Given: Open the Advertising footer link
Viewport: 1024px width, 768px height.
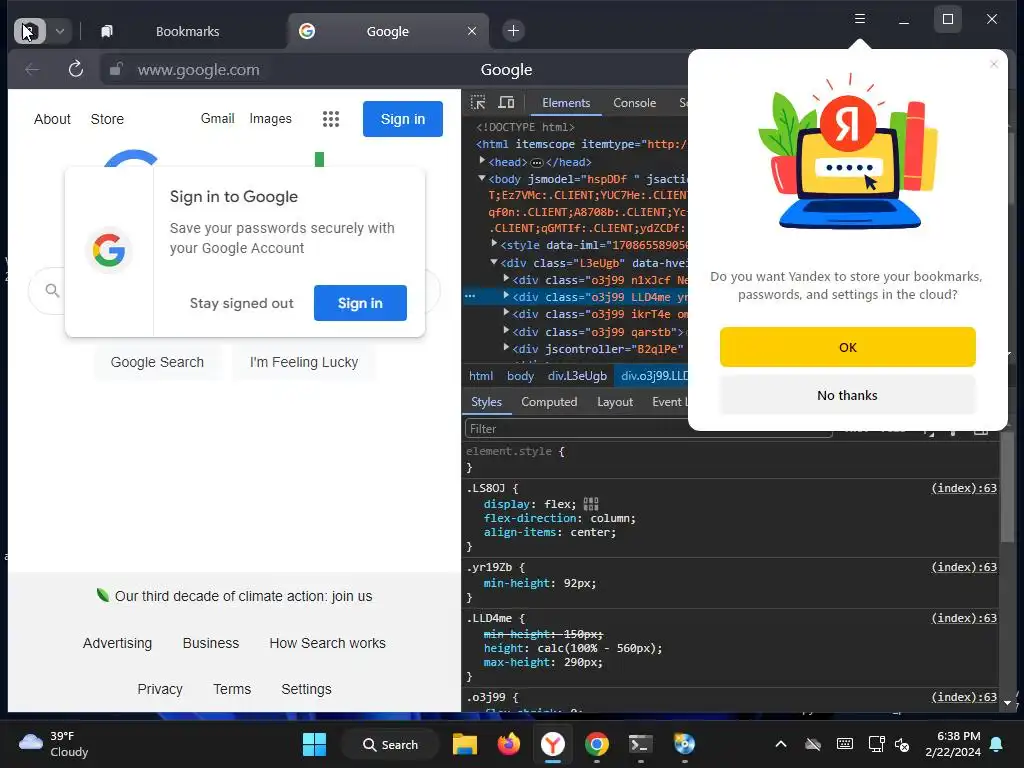Looking at the screenshot, I should point(118,643).
